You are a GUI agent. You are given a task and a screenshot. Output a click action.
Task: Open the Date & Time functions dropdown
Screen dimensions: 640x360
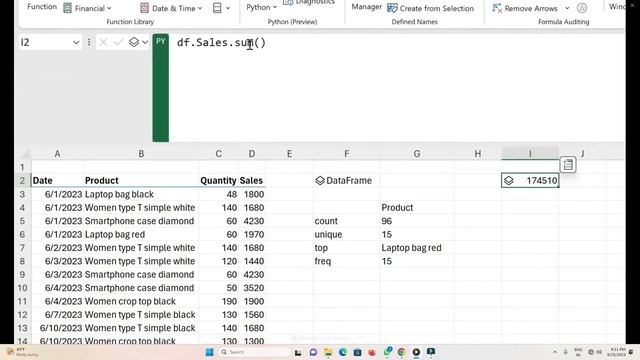click(x=171, y=8)
